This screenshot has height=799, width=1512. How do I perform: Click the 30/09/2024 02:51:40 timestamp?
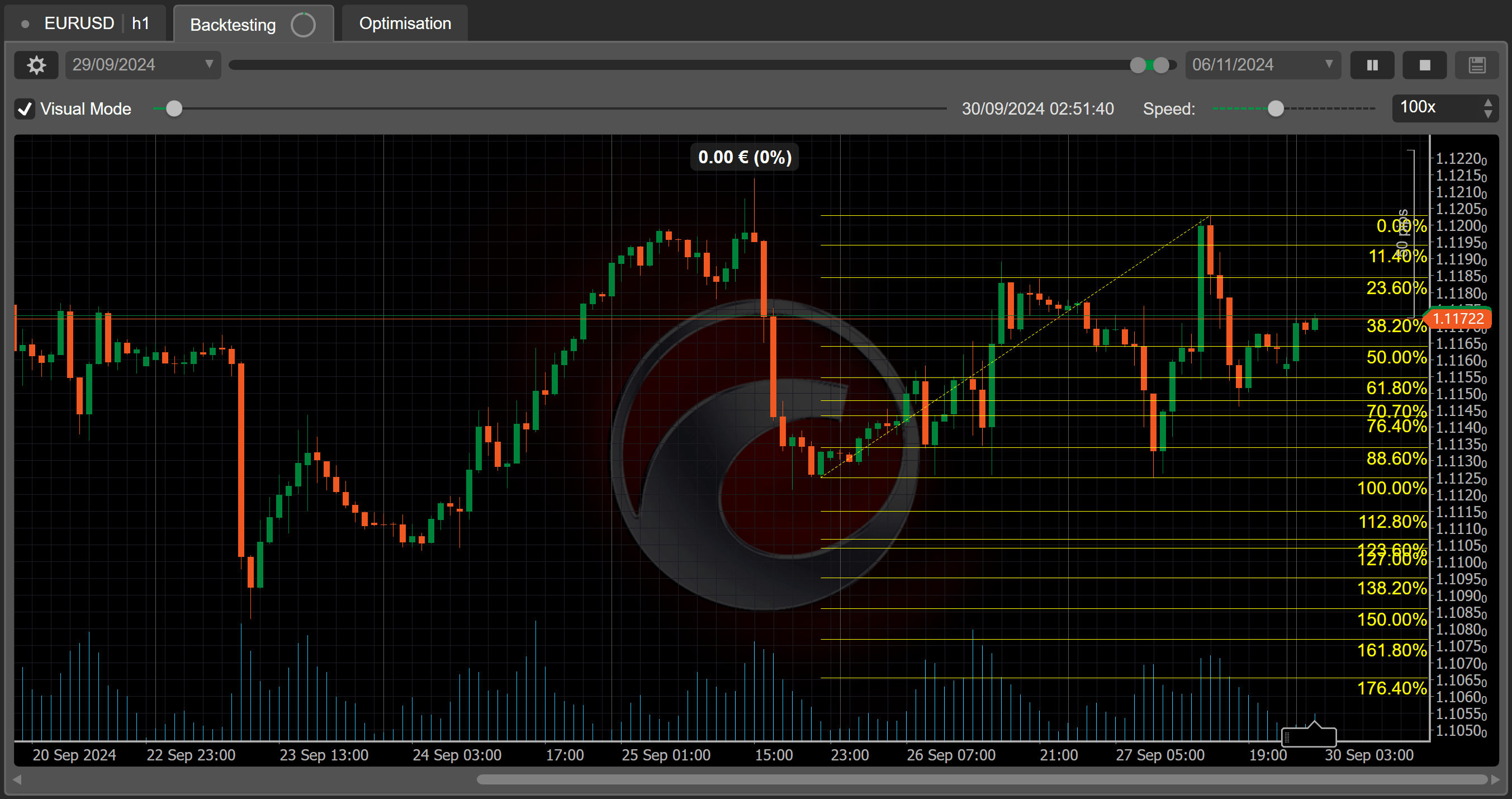[1037, 109]
